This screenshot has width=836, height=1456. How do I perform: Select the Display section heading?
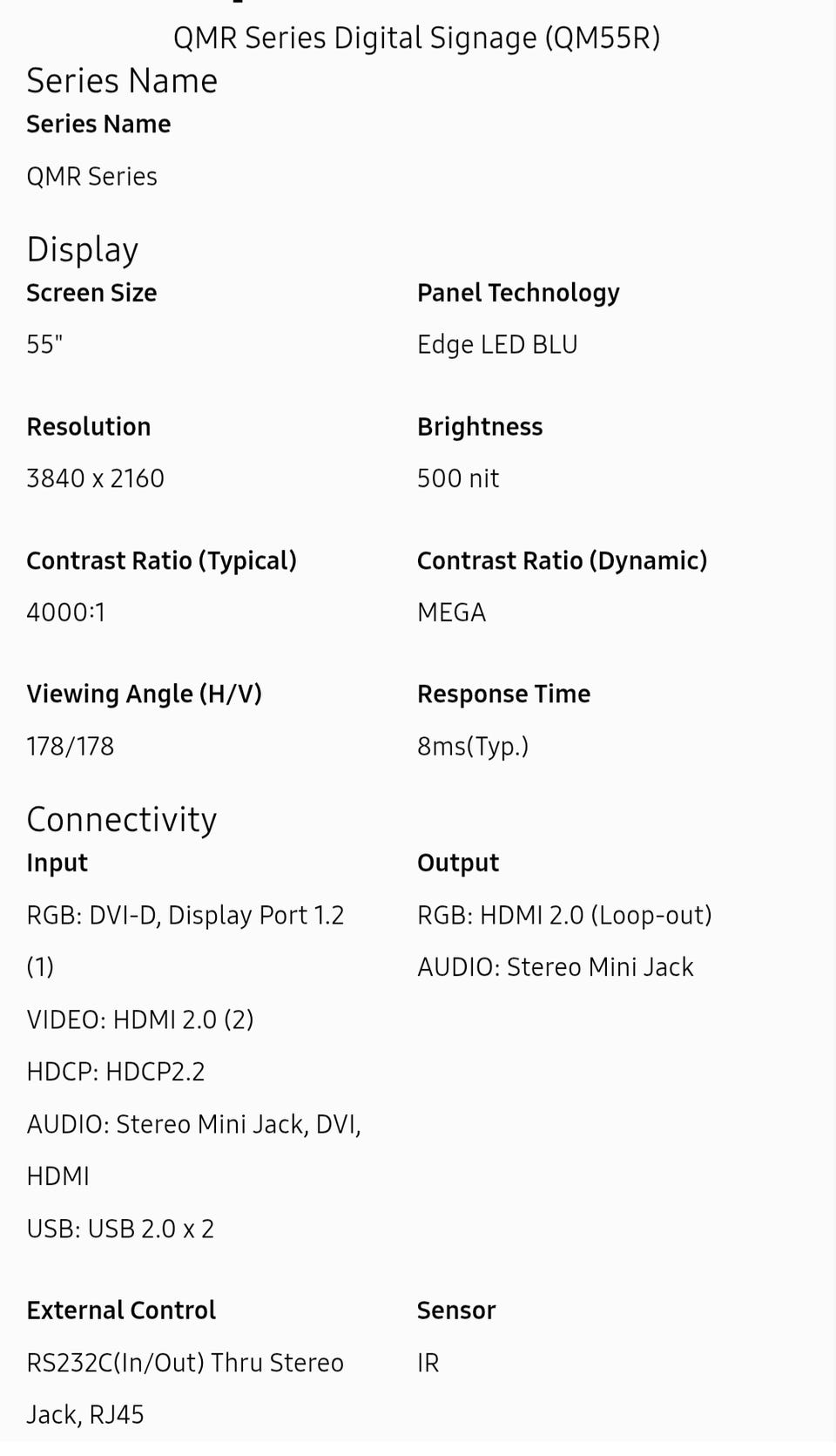click(x=83, y=249)
